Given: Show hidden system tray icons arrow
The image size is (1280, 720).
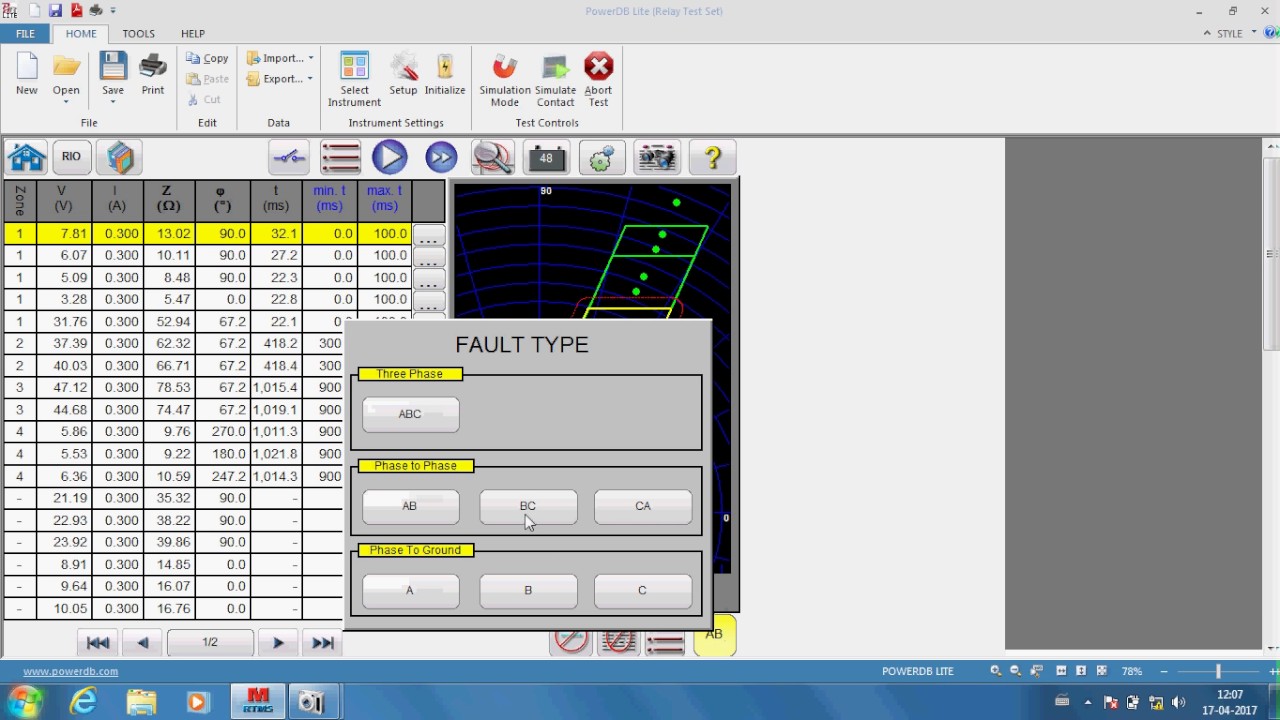Looking at the screenshot, I should click(1089, 702).
